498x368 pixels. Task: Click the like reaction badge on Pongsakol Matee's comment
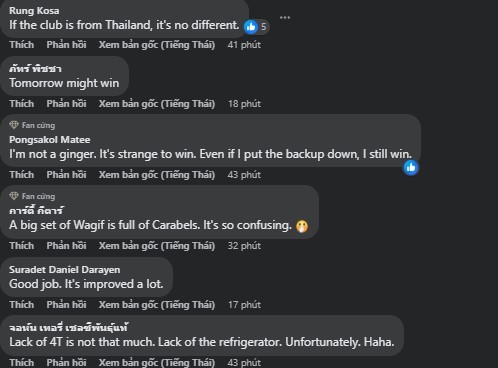click(x=411, y=167)
